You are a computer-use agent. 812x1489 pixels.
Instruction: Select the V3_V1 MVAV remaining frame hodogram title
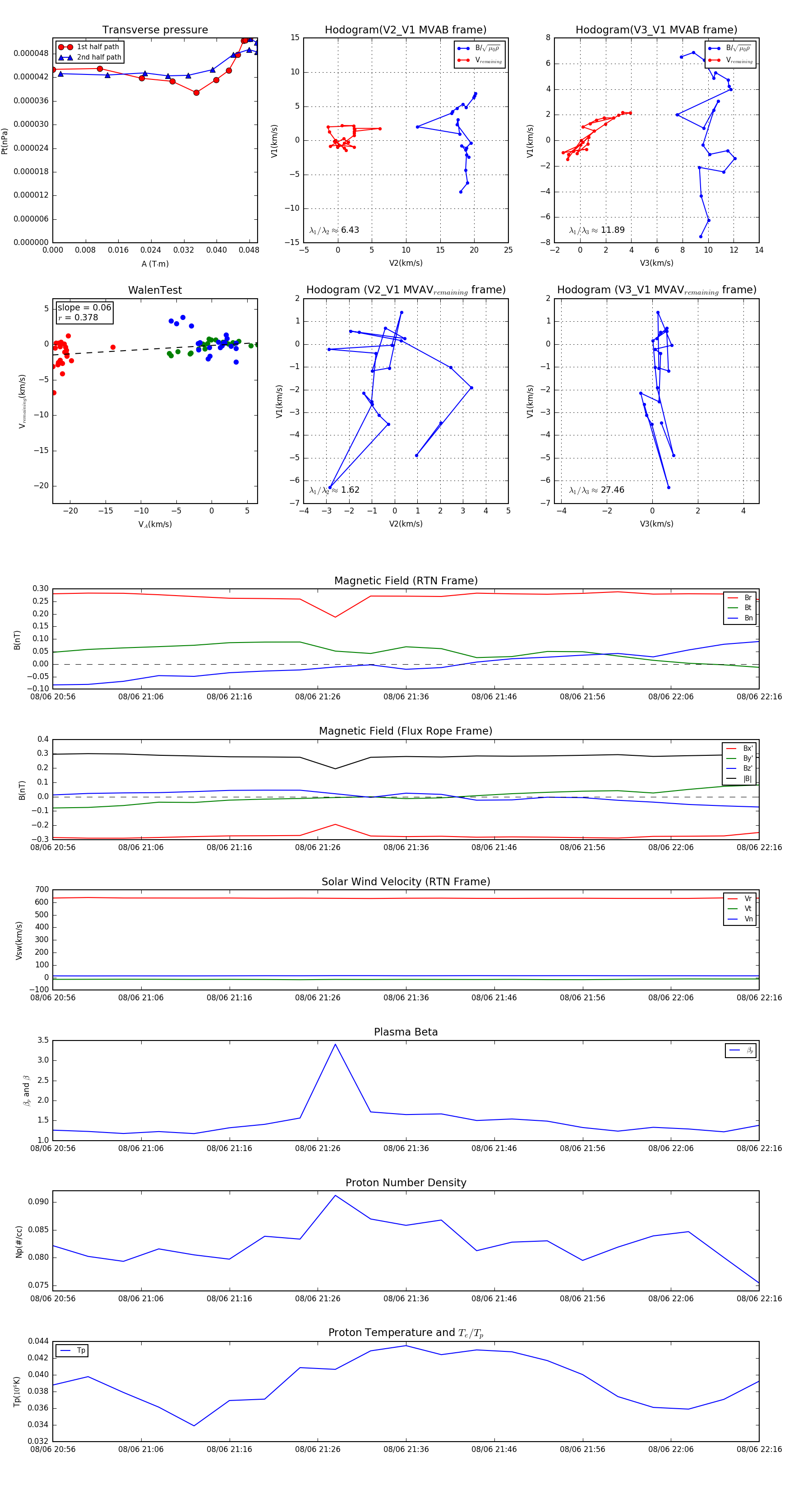coord(656,290)
